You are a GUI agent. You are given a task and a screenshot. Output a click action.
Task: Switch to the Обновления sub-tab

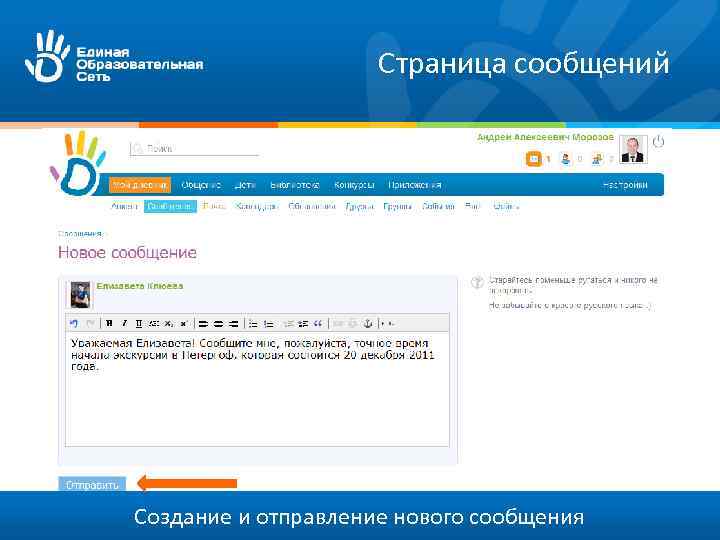[312, 207]
